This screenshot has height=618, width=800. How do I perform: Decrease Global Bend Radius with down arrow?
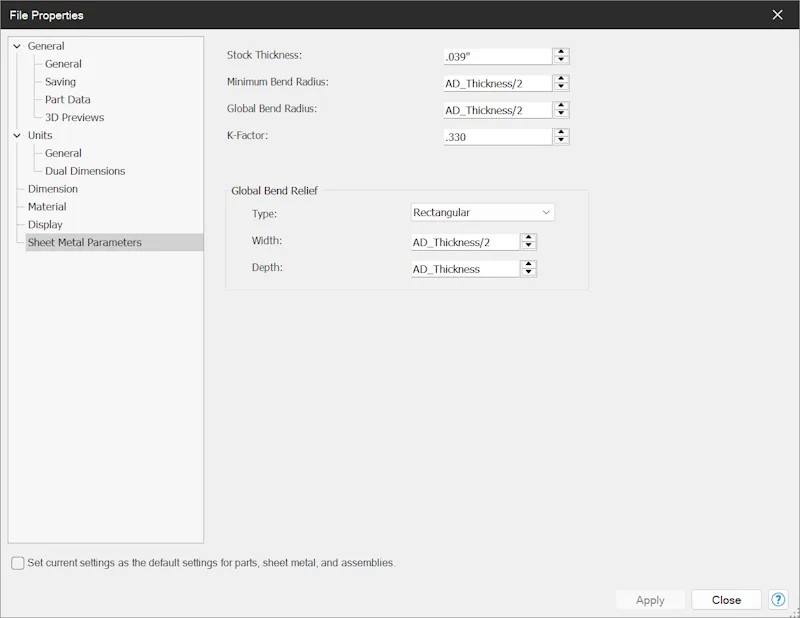[561, 113]
